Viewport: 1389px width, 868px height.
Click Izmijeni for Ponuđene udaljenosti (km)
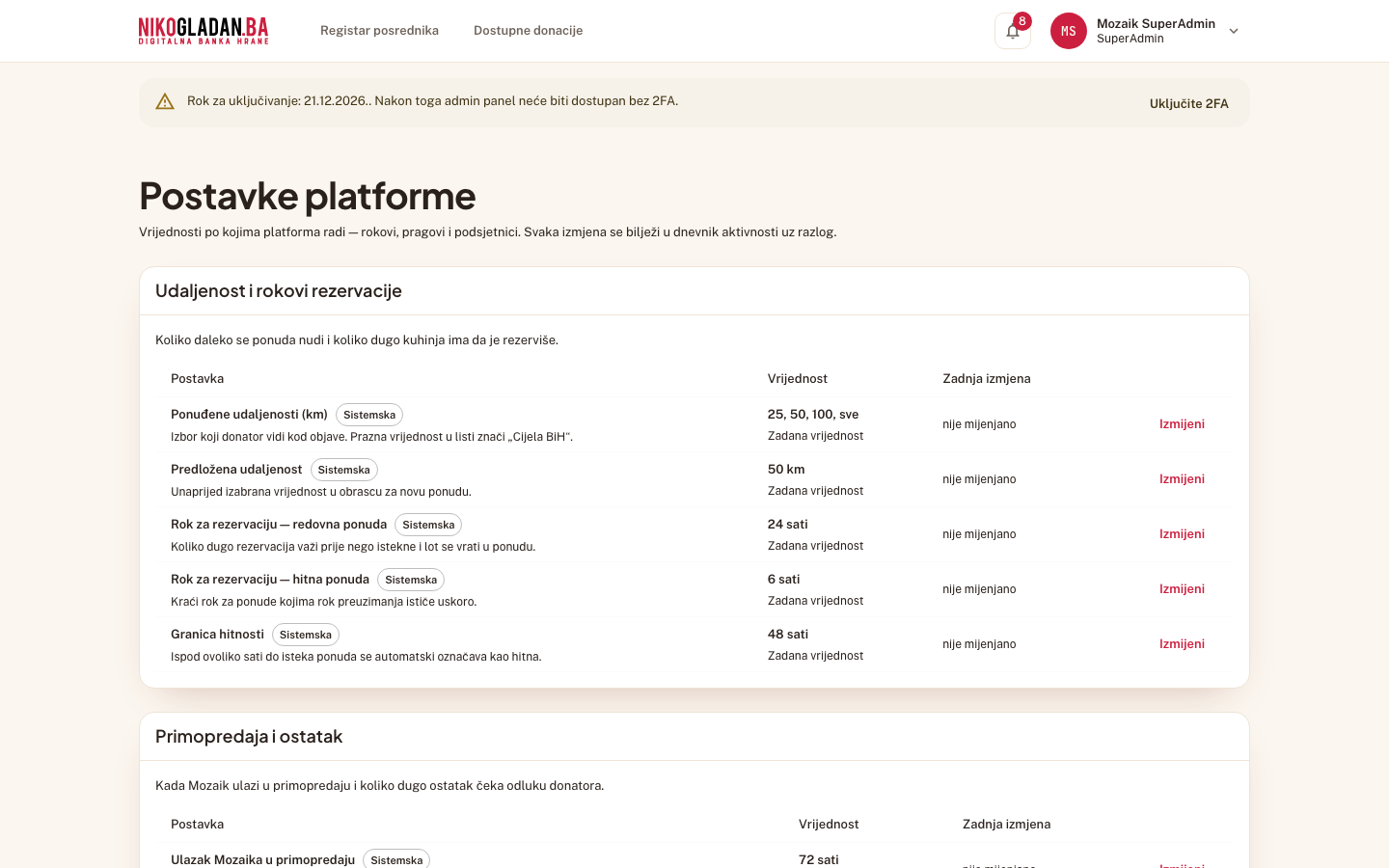[x=1182, y=424]
